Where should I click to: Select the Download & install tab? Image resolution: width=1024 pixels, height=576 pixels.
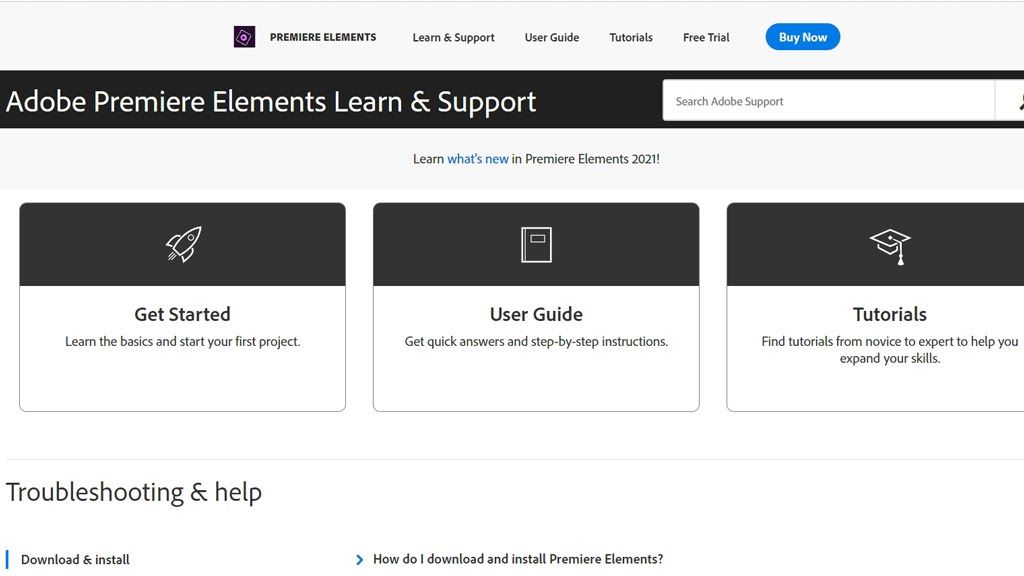[x=75, y=560]
